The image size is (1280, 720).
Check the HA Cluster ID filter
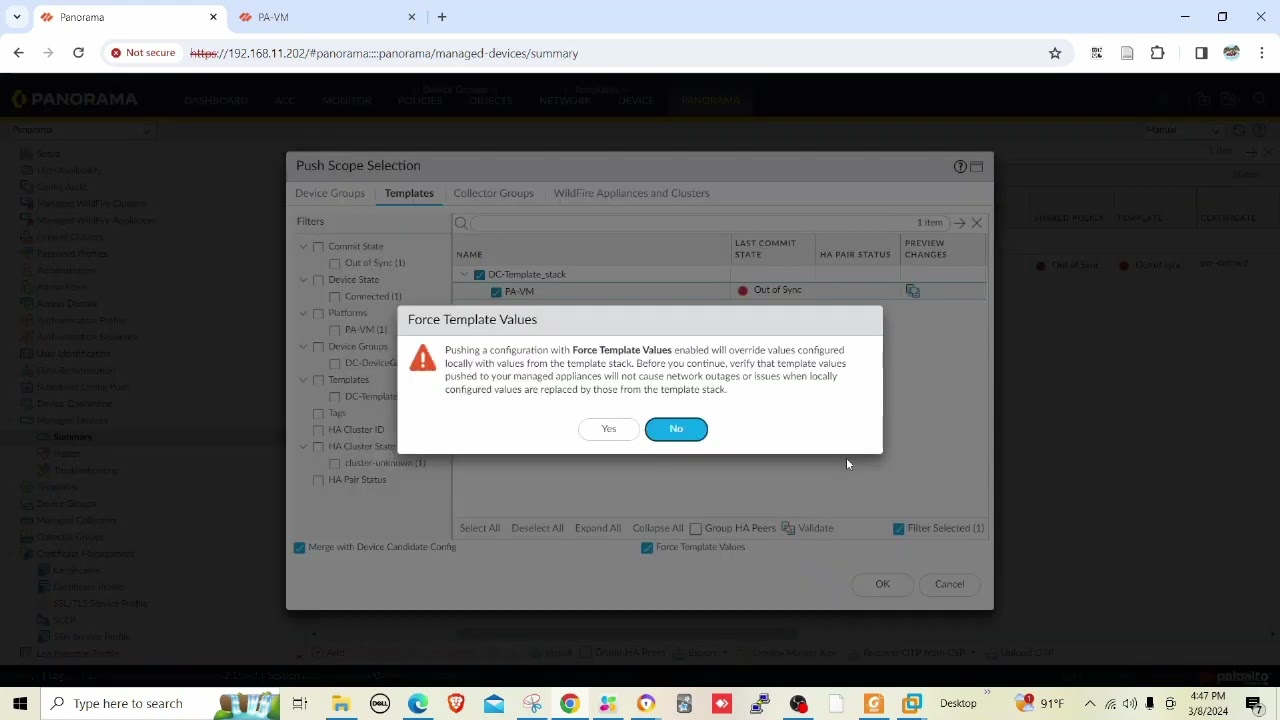[x=318, y=430]
